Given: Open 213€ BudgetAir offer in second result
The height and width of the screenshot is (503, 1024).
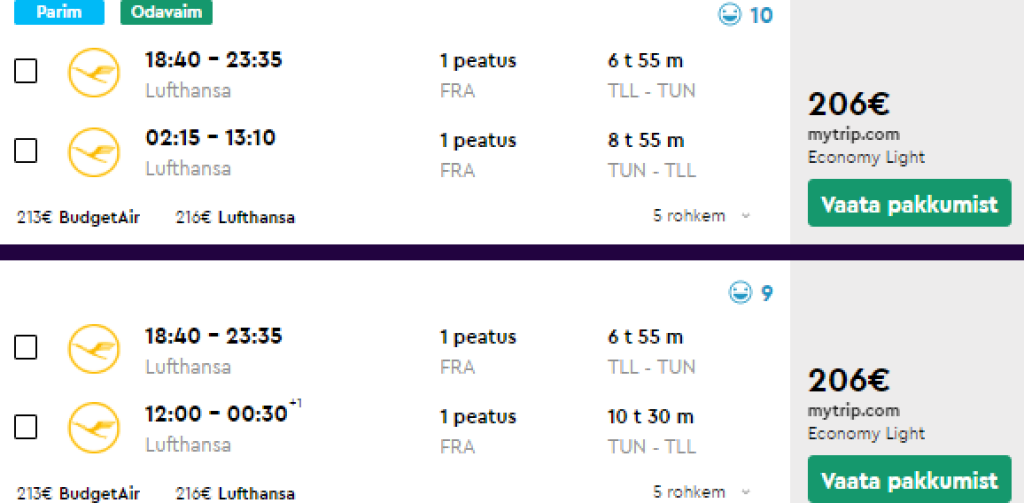Looking at the screenshot, I should coord(78,493).
